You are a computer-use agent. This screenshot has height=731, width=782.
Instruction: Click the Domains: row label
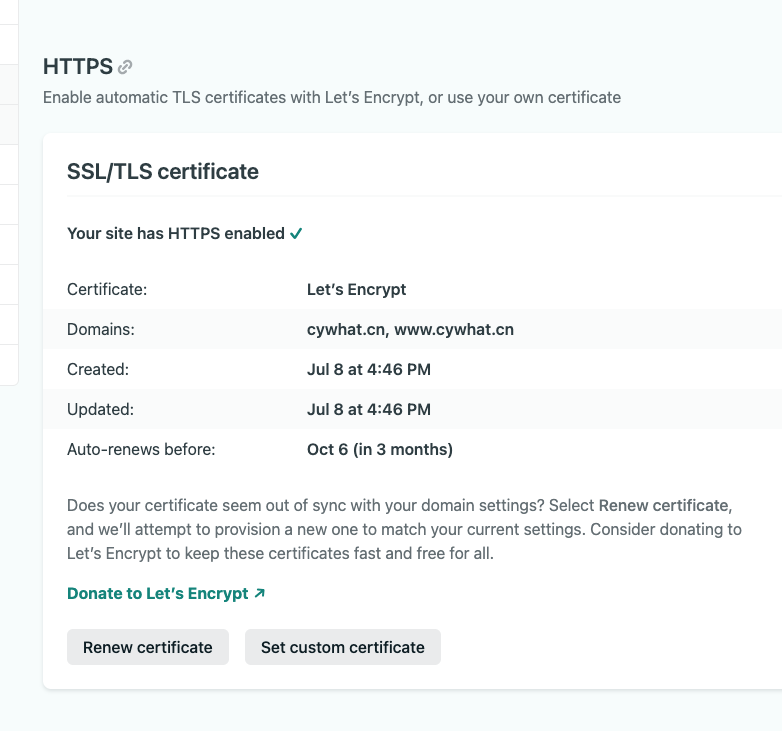point(100,329)
